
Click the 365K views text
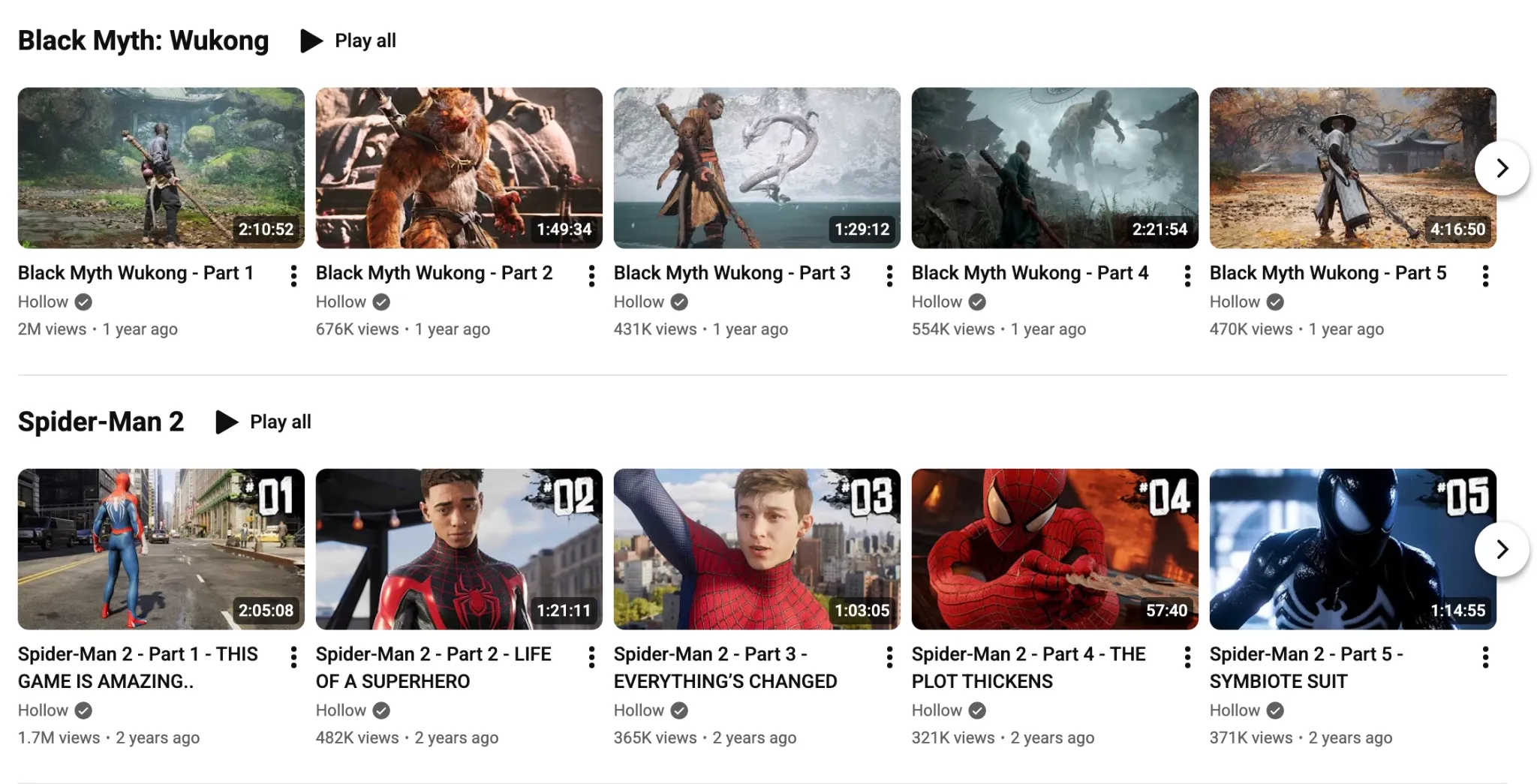tap(655, 738)
